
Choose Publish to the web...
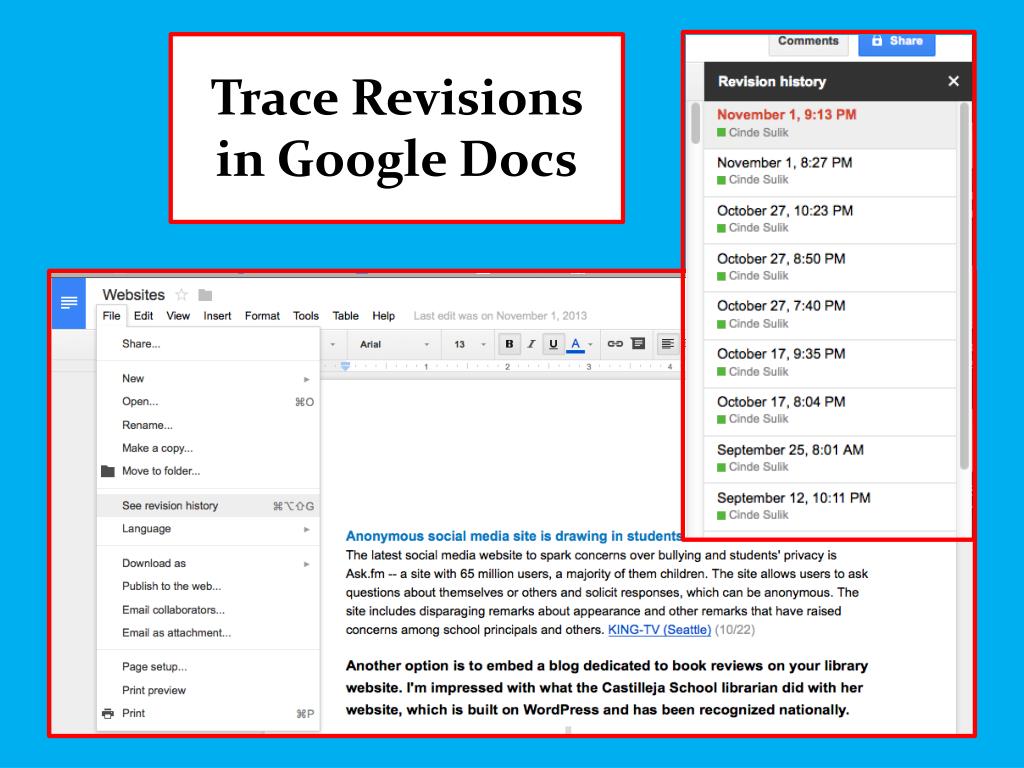pos(208,586)
